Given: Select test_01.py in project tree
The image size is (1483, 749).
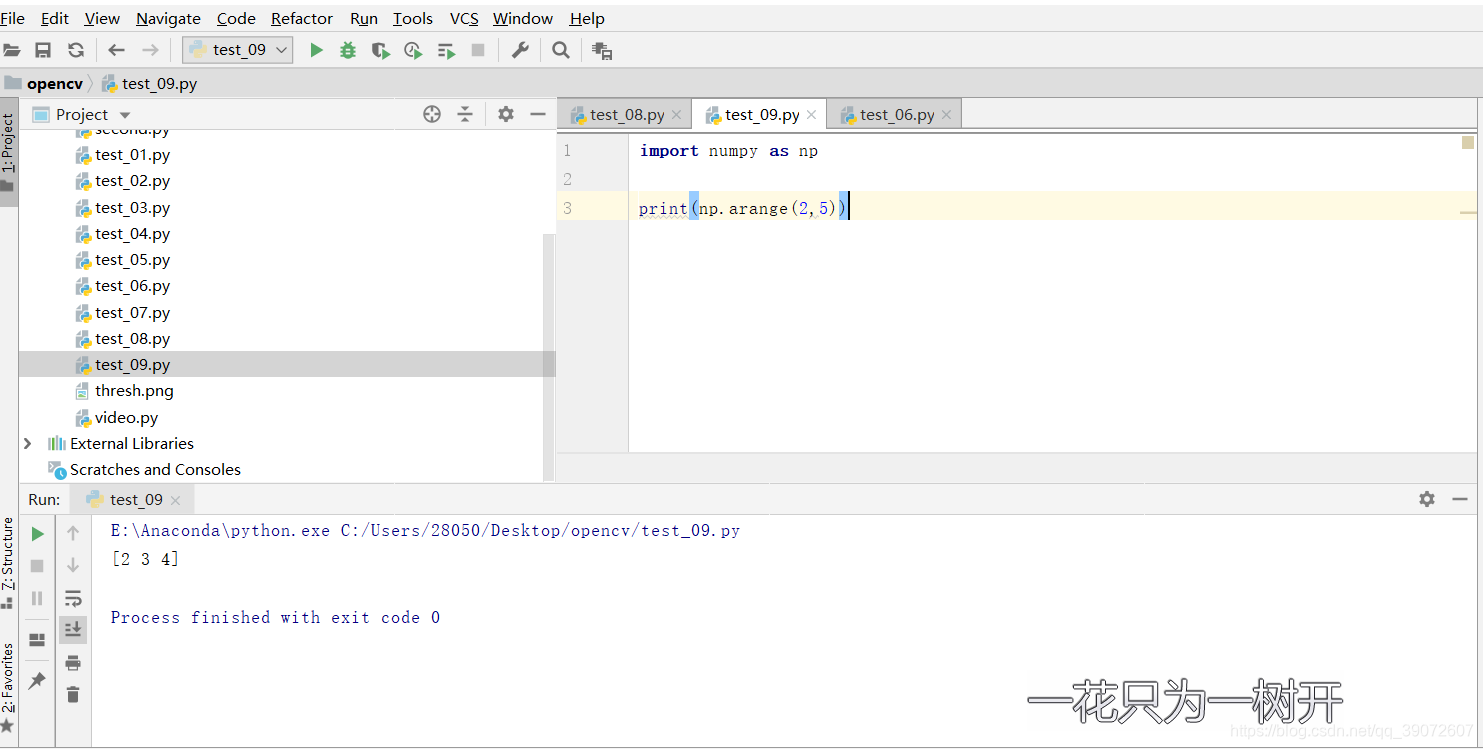Looking at the screenshot, I should click(x=133, y=155).
